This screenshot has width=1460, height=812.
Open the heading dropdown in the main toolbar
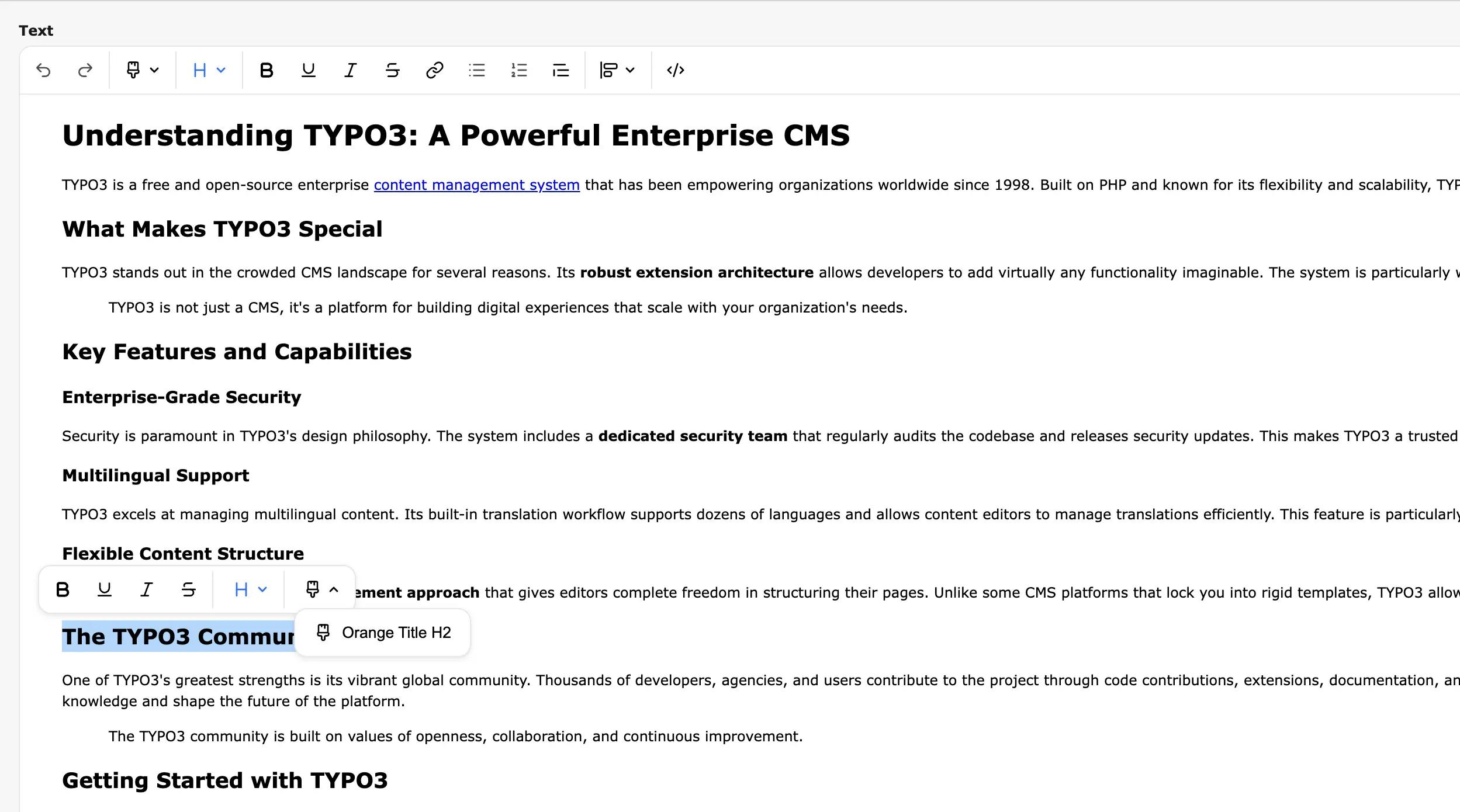[209, 70]
